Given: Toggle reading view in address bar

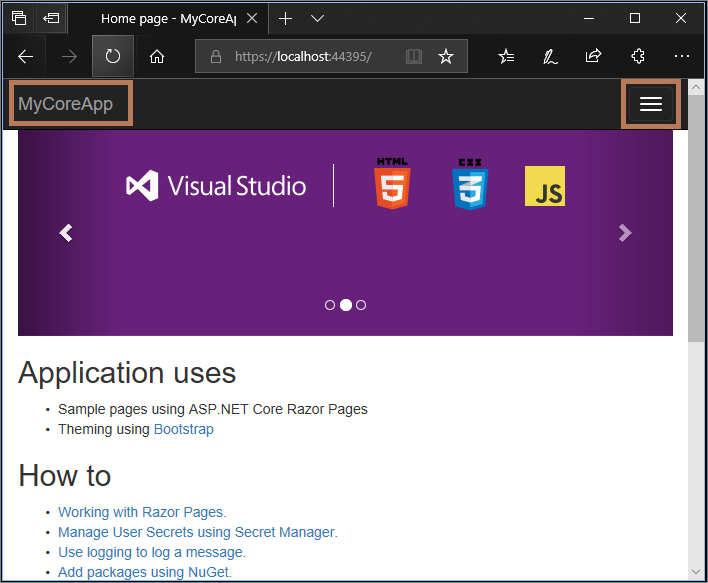Looking at the screenshot, I should pos(414,57).
